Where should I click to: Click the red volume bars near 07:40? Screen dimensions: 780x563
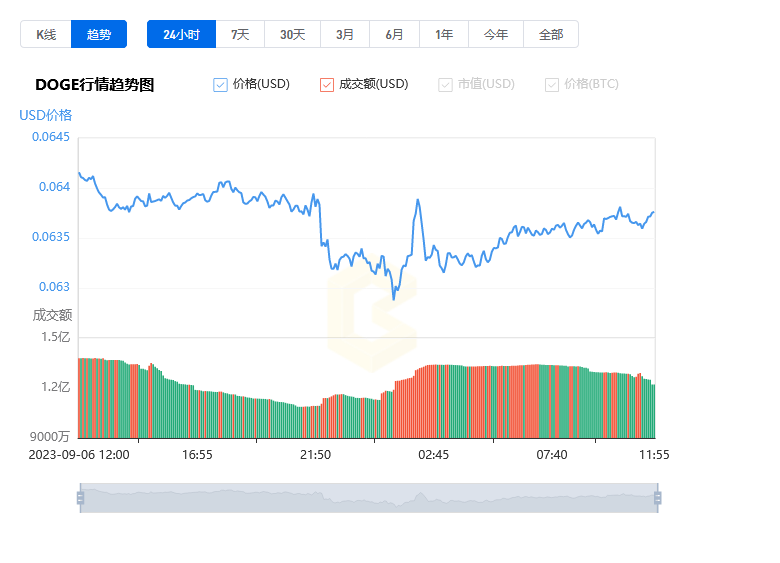coord(531,401)
